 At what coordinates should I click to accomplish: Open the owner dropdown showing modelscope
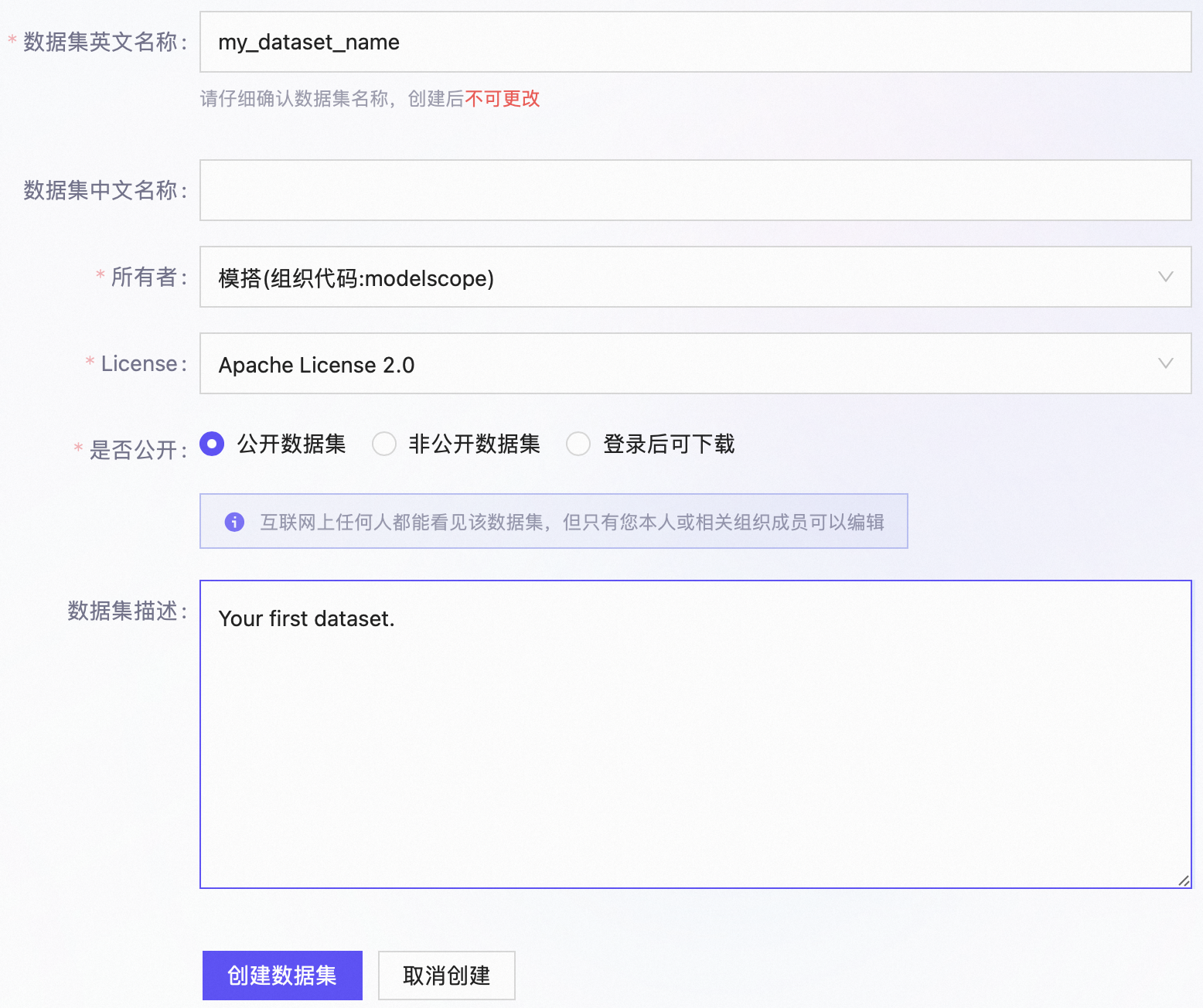click(695, 277)
